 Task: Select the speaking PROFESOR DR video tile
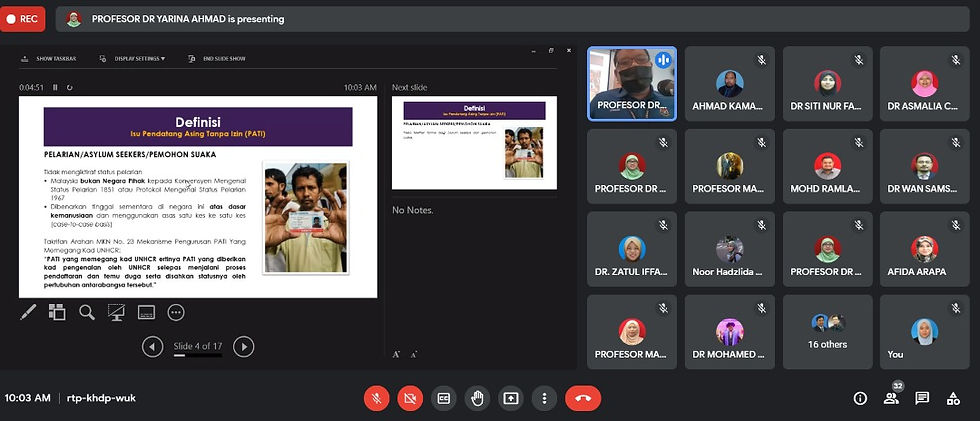[632, 84]
